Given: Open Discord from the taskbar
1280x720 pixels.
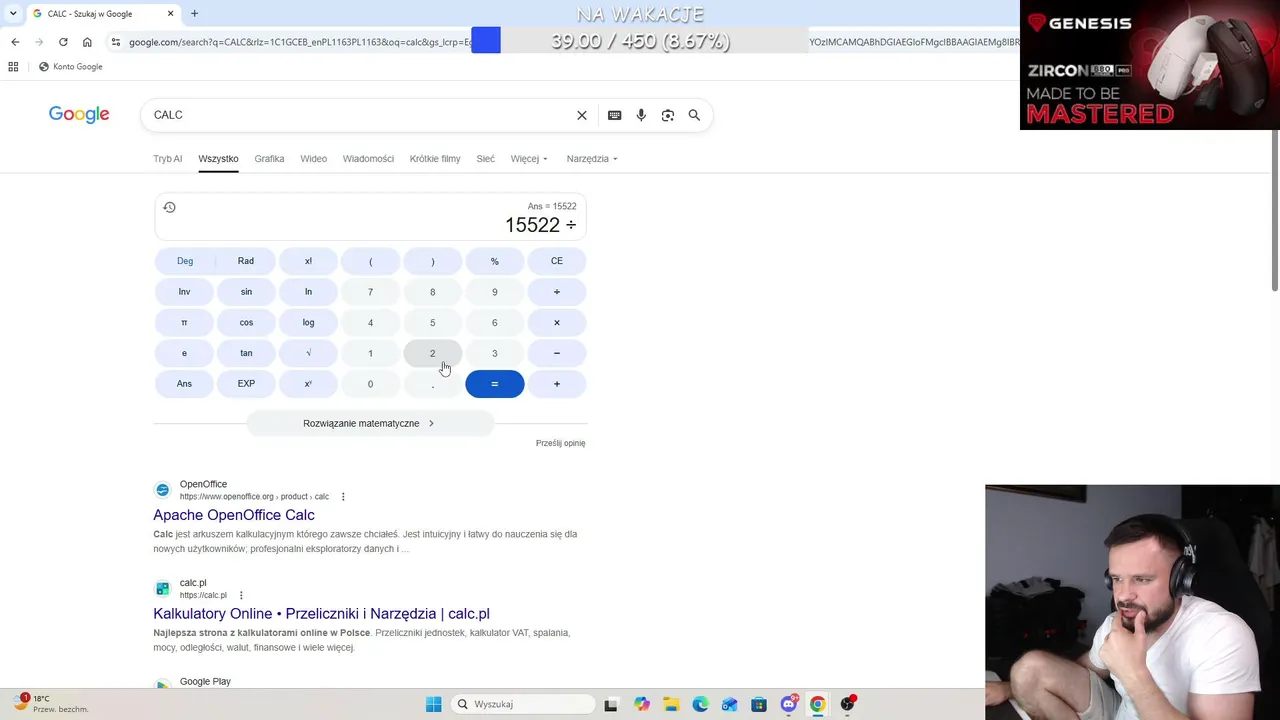Looking at the screenshot, I should click(x=789, y=704).
